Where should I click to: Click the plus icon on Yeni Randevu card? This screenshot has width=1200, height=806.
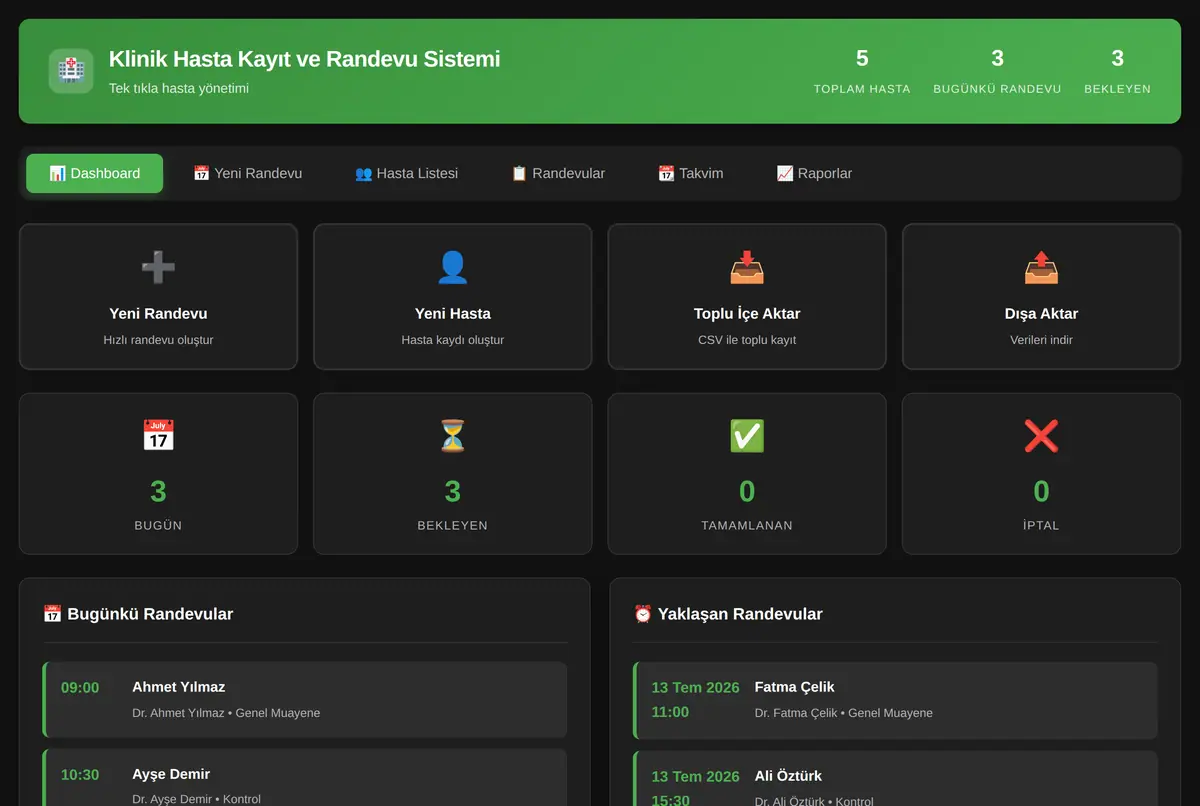click(x=158, y=267)
